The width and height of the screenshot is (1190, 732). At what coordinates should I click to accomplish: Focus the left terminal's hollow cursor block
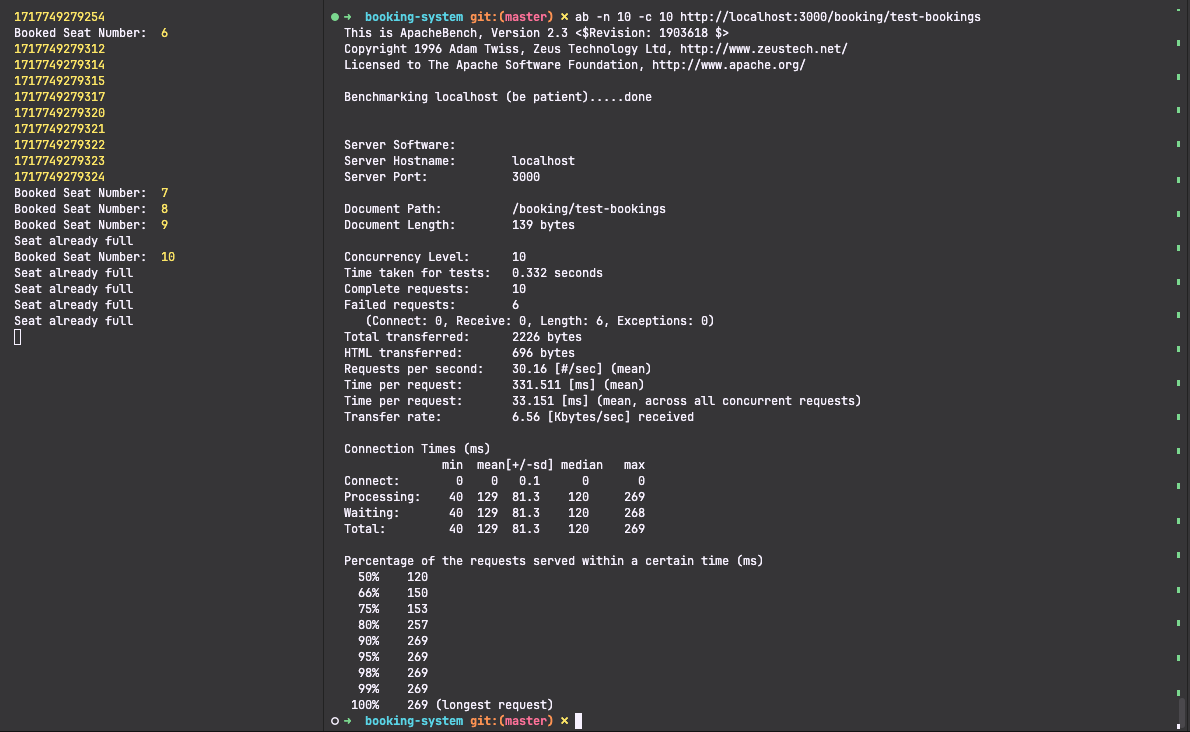pos(18,338)
